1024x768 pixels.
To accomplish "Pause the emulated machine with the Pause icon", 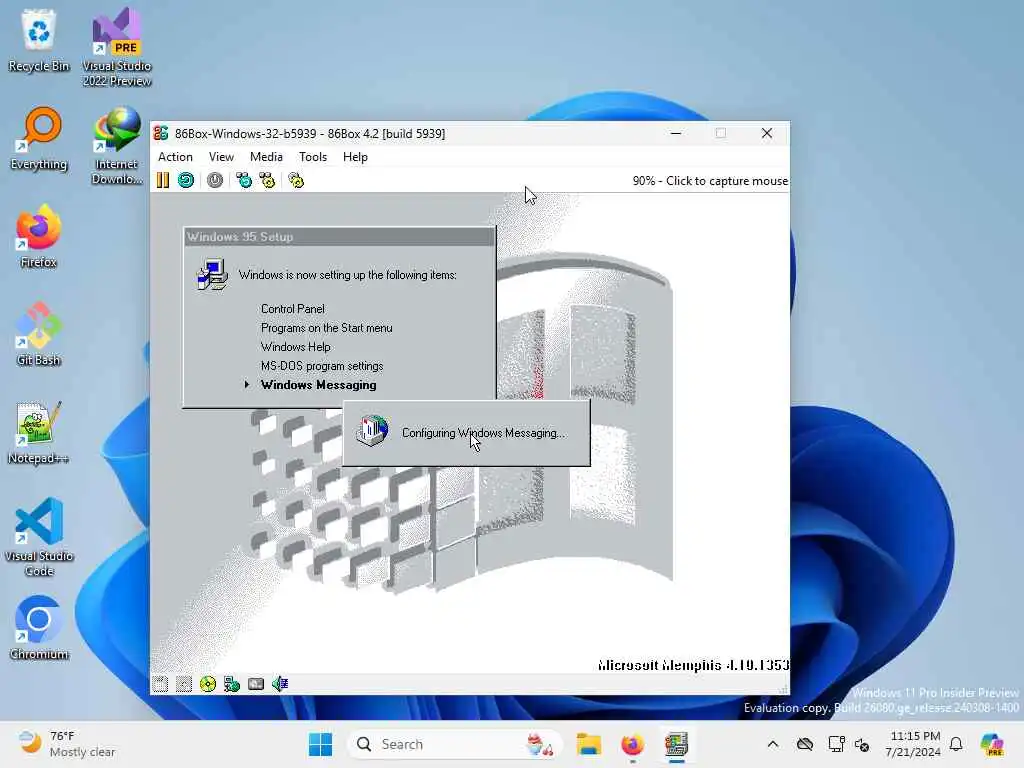I will click(x=163, y=180).
